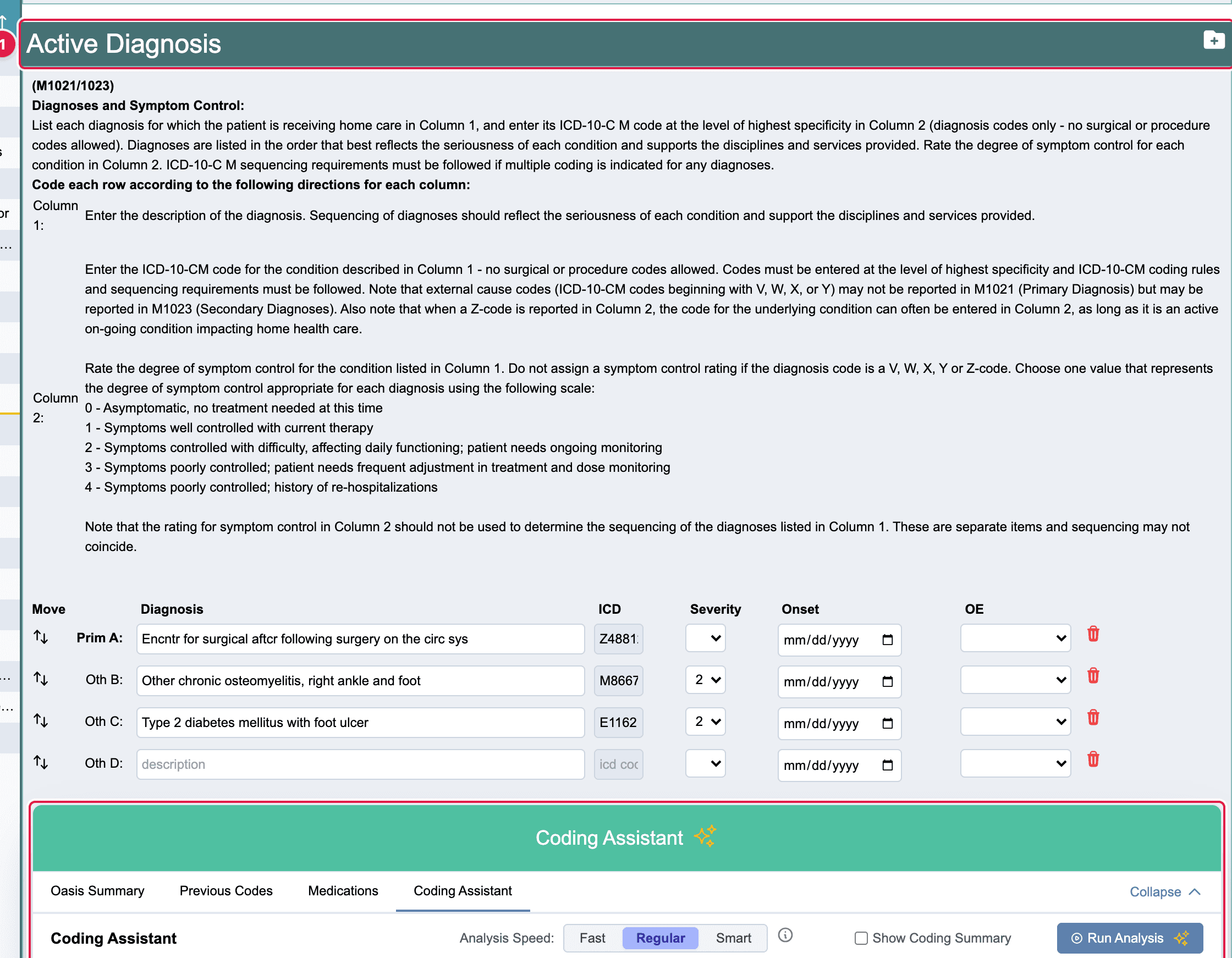Open OE dropdown for Prim A
This screenshot has width=1232, height=958.
[1015, 638]
